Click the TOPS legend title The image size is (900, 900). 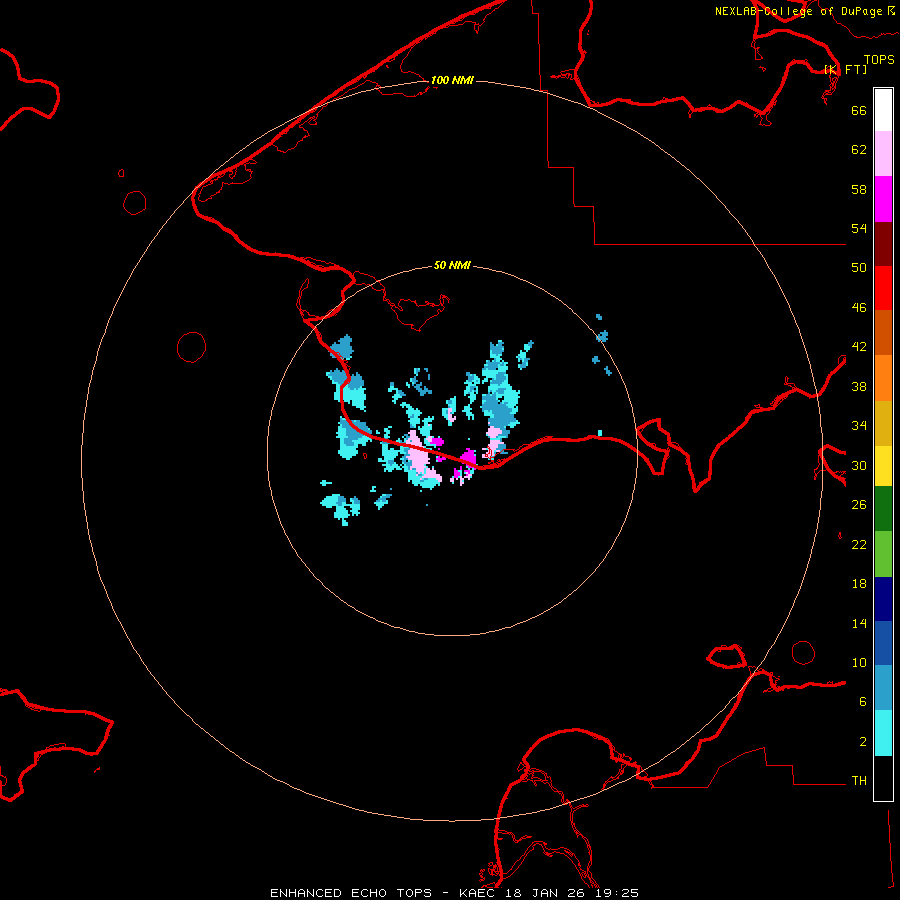[879, 59]
